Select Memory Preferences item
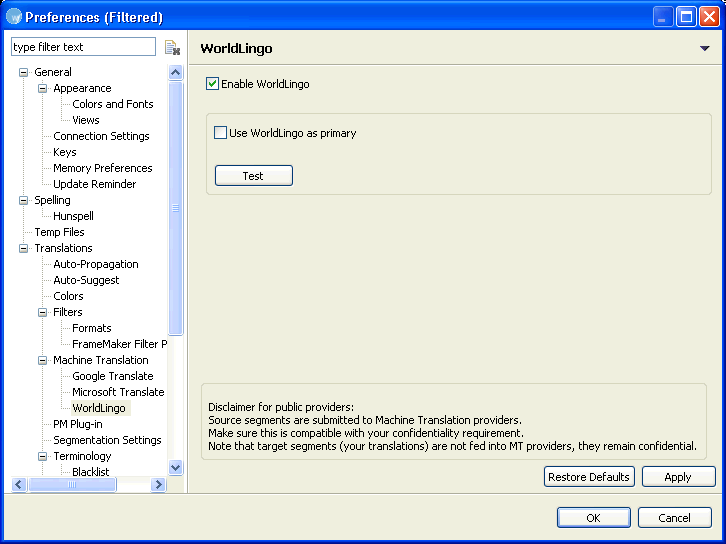 (x=102, y=168)
